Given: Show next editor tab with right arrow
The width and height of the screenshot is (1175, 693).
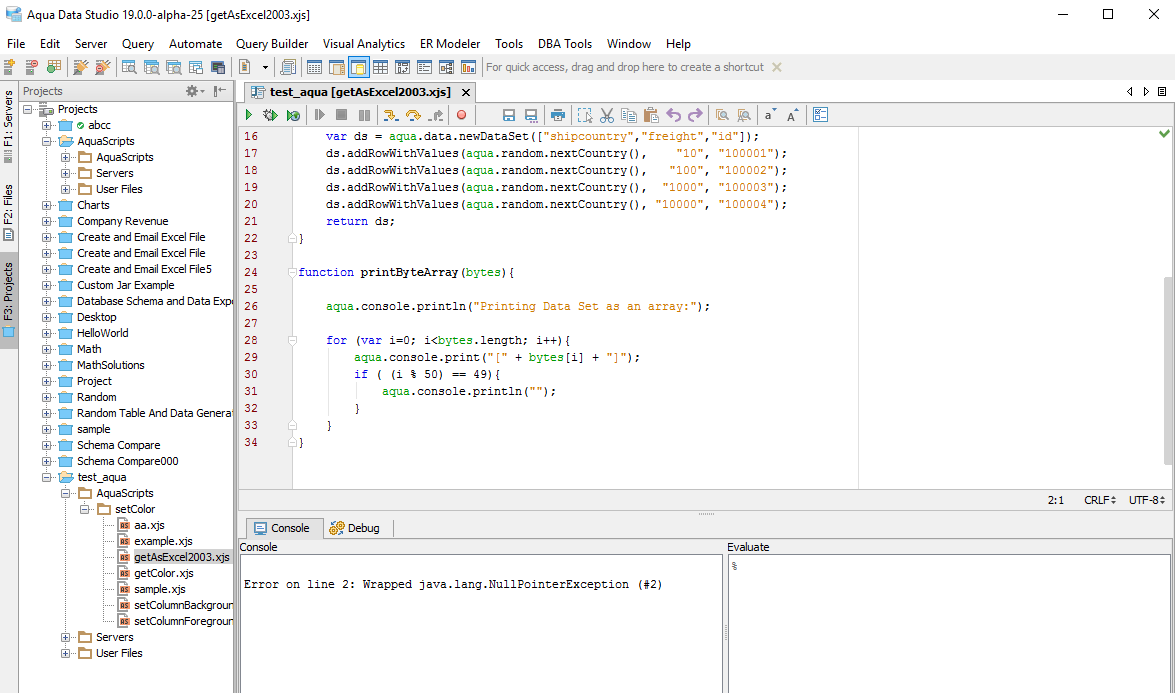Looking at the screenshot, I should point(1146,91).
